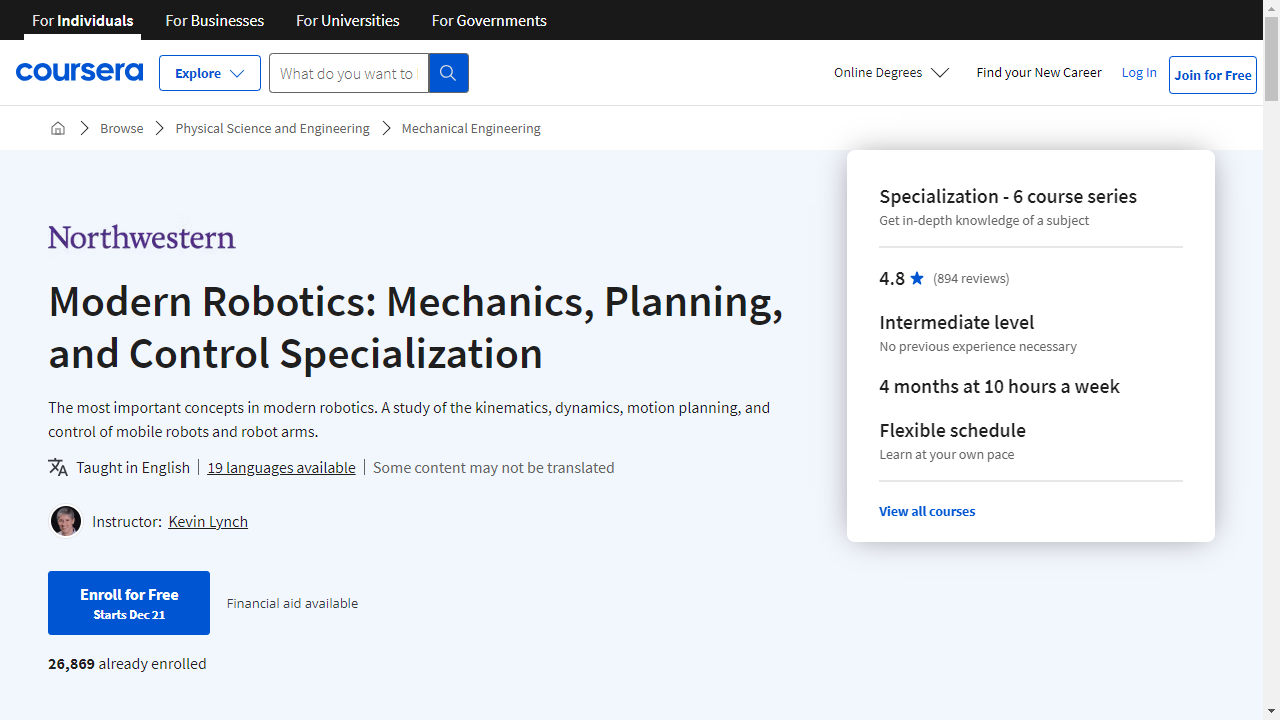The width and height of the screenshot is (1280, 720).
Task: Click the Coursera logo
Action: [79, 72]
